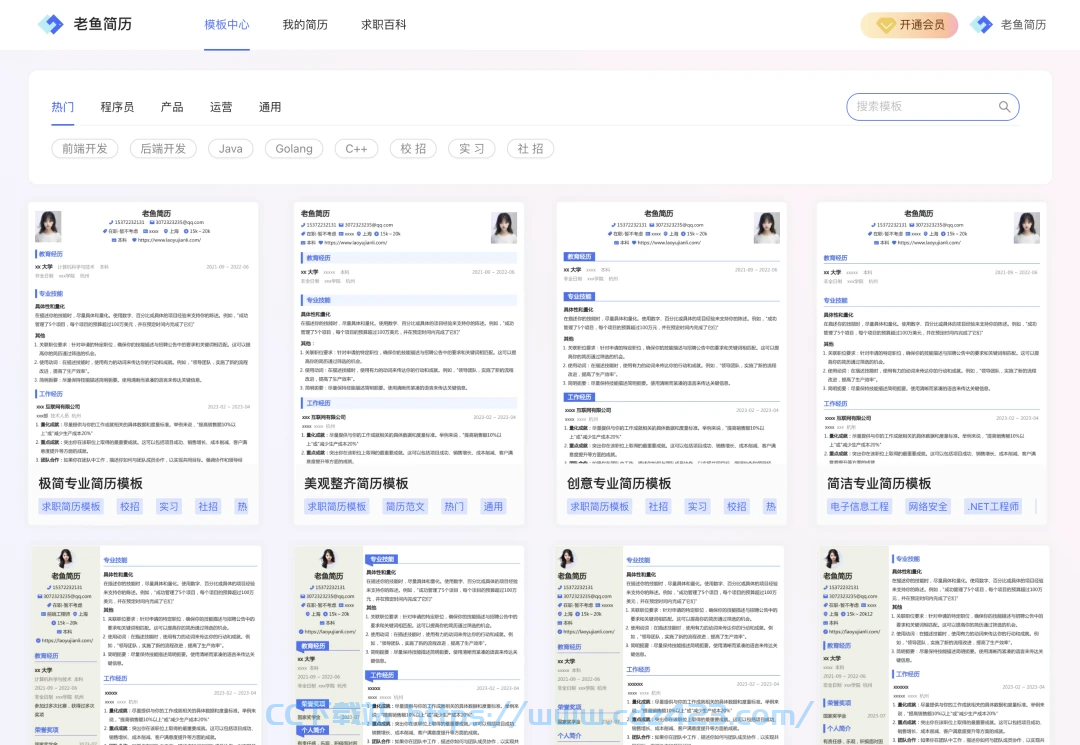Click the 电子信息工程 tag
1080x745 pixels.
coord(860,507)
